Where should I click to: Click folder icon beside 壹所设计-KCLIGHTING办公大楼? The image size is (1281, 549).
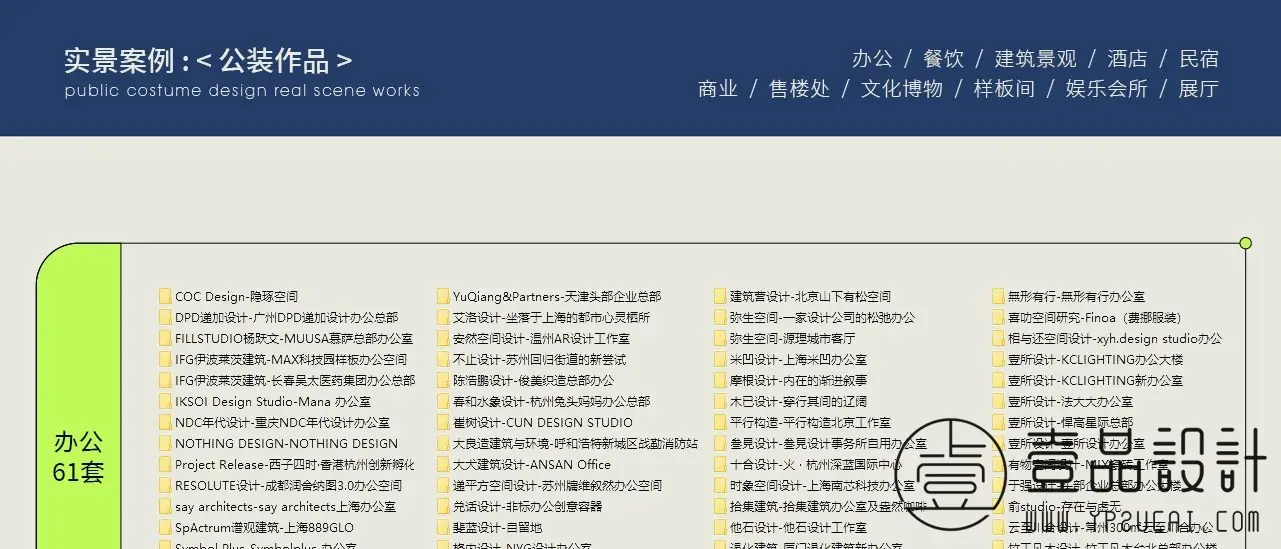998,359
